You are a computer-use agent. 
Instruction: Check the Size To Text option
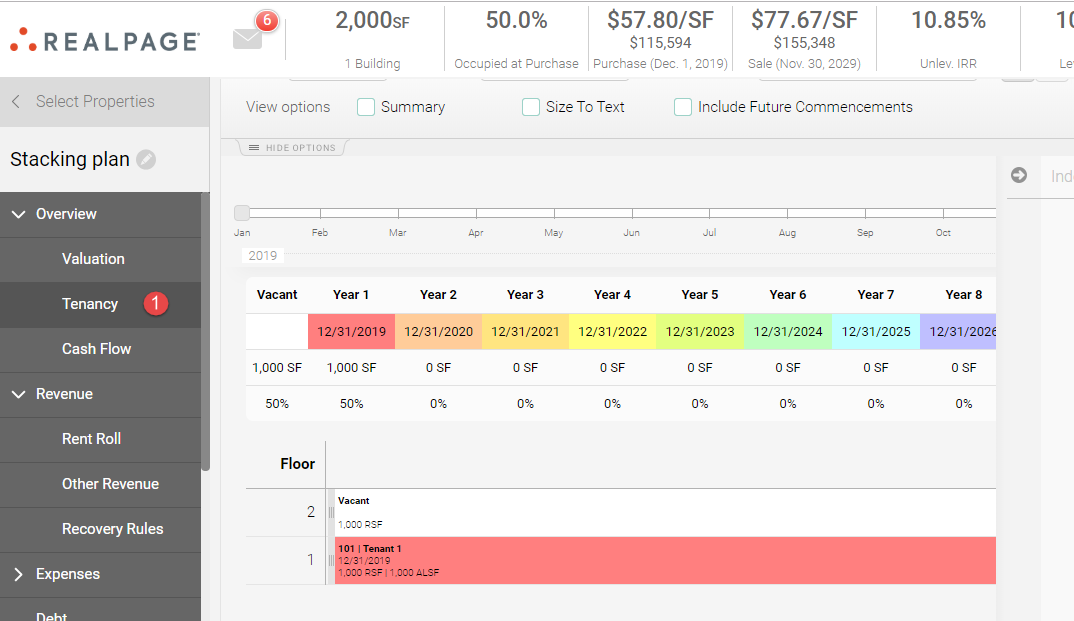tap(530, 106)
